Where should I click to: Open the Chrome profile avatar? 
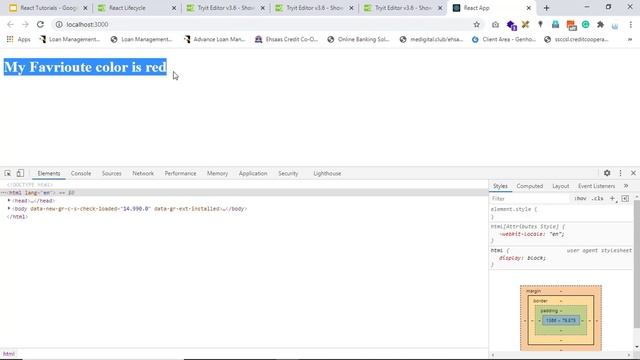click(615, 25)
